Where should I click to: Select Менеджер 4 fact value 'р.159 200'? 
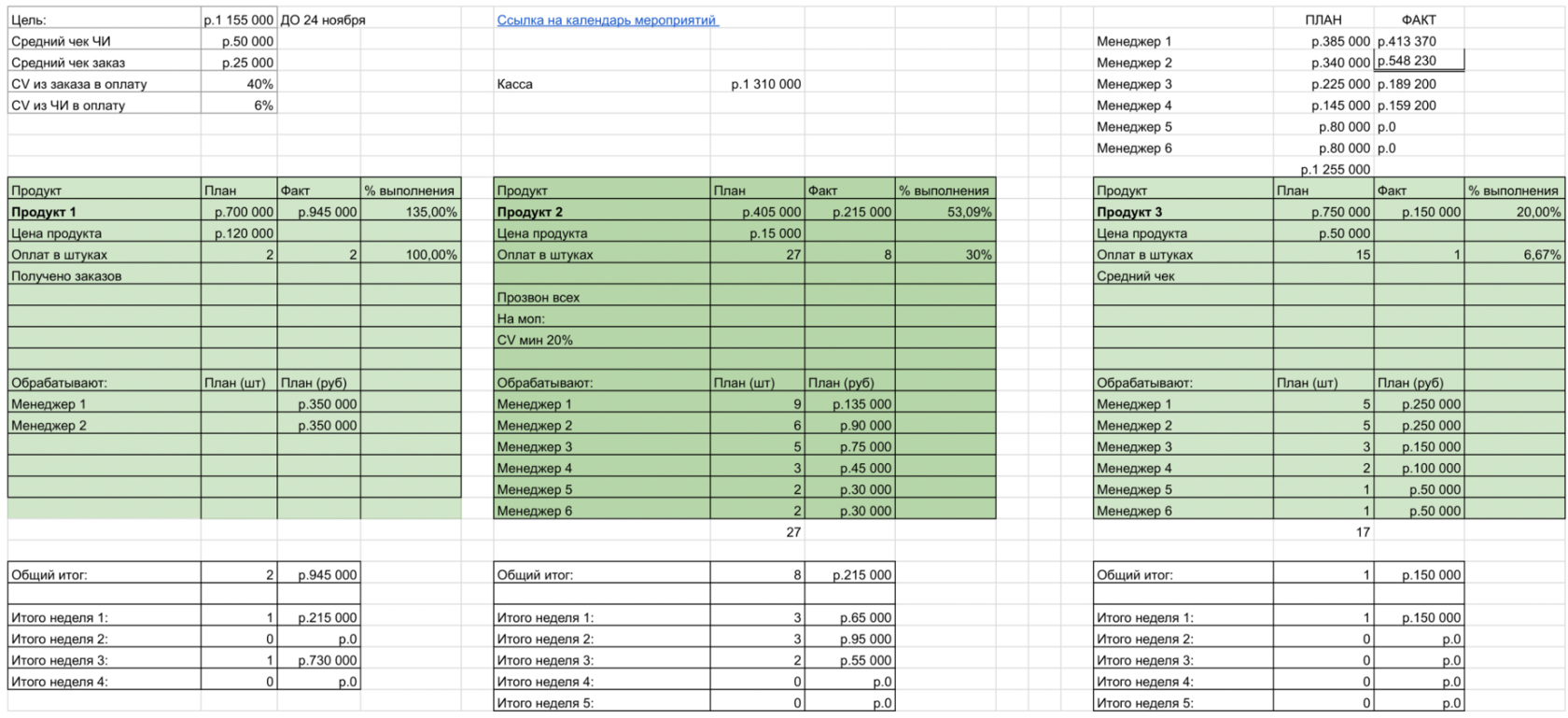click(x=1419, y=106)
